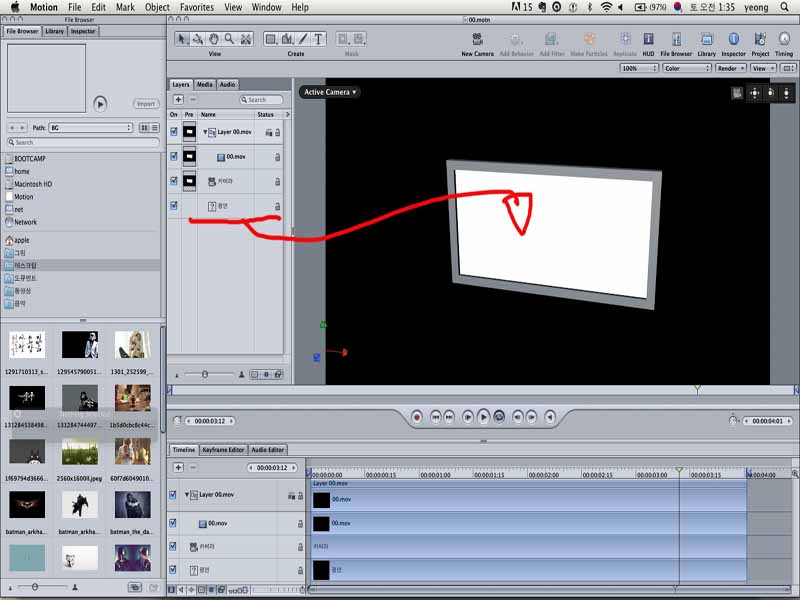Open the Object menu

coord(157,7)
